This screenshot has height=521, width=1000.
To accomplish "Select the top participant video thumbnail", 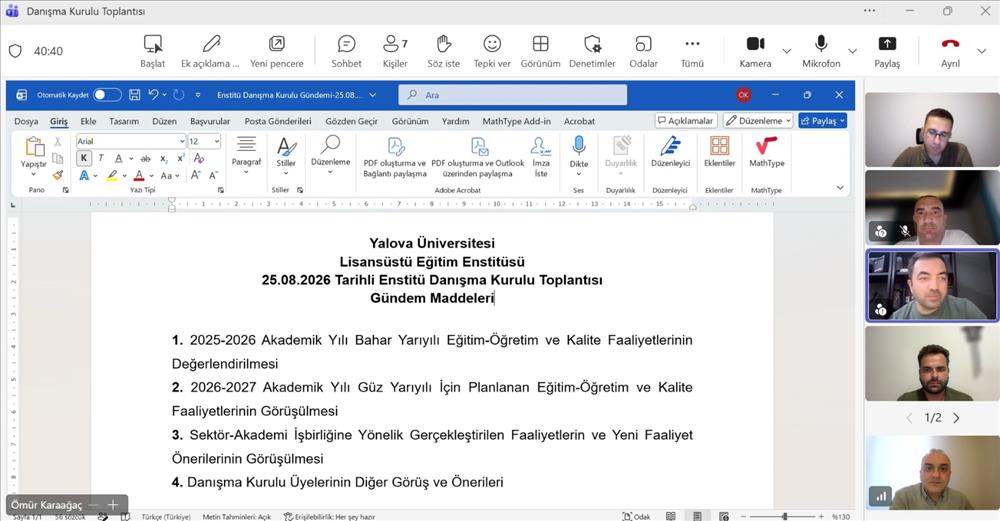I will coord(932,129).
